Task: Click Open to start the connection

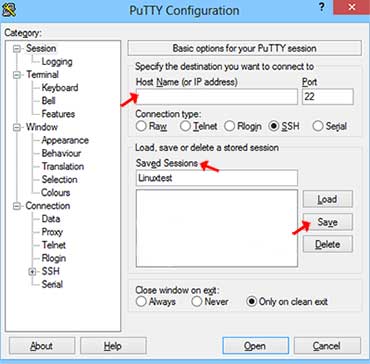Action: click(x=255, y=346)
